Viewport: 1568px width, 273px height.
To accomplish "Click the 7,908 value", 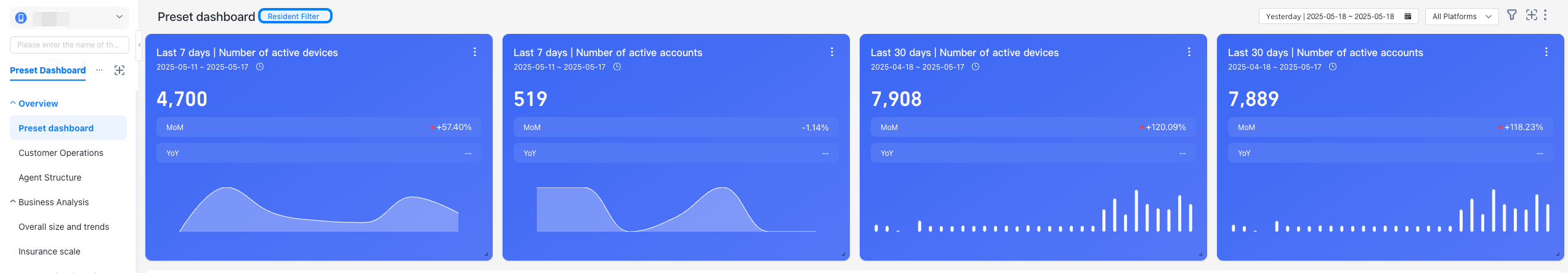I will pyautogui.click(x=896, y=99).
